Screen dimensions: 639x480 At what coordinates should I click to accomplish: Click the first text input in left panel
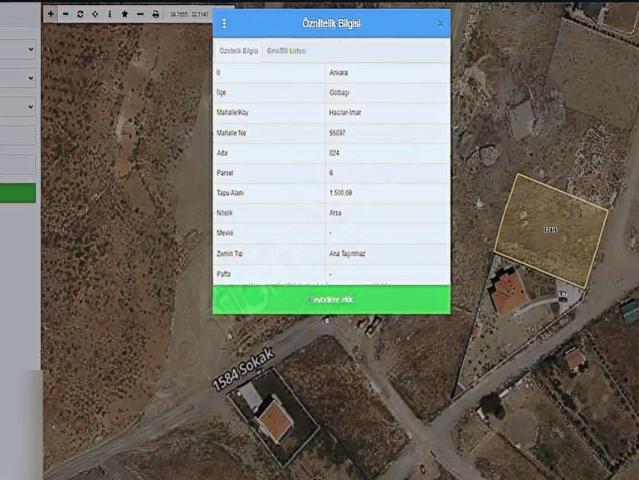(x=18, y=135)
